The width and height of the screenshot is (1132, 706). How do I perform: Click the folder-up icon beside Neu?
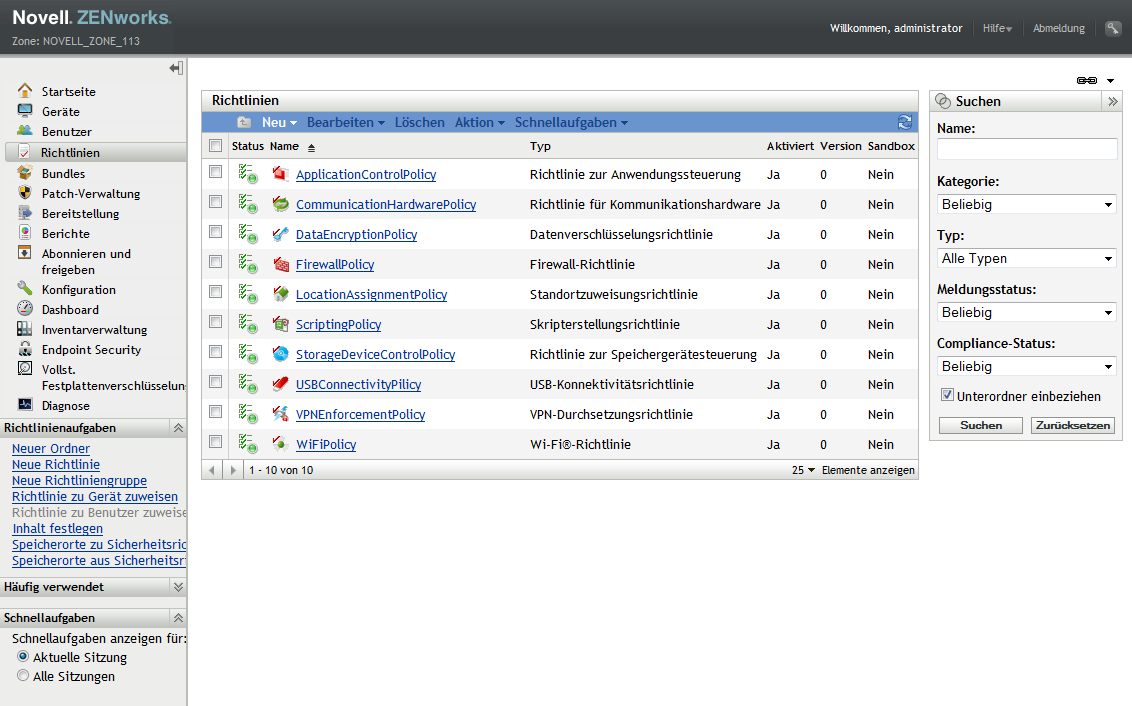point(244,122)
